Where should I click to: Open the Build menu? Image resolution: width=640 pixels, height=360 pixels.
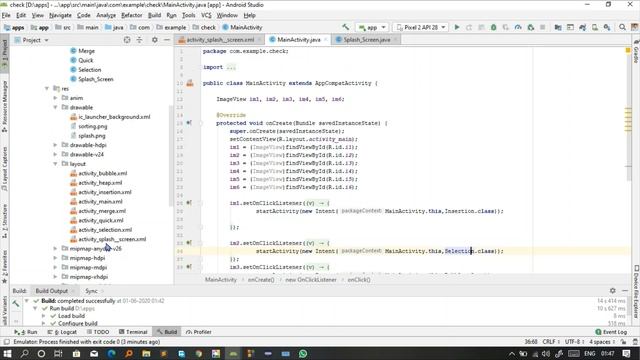[154, 15]
